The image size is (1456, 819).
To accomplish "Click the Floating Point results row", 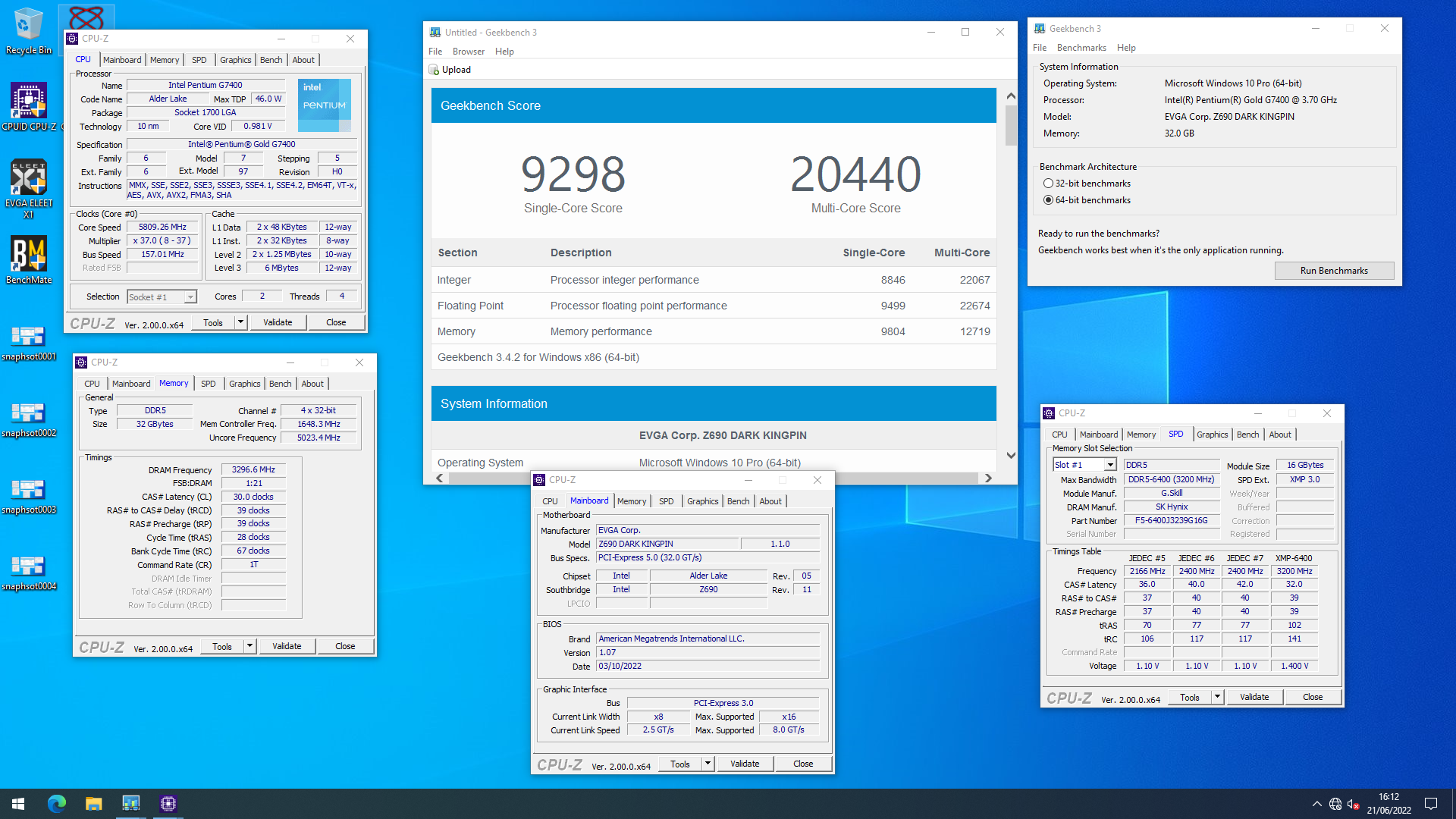I will [x=714, y=306].
